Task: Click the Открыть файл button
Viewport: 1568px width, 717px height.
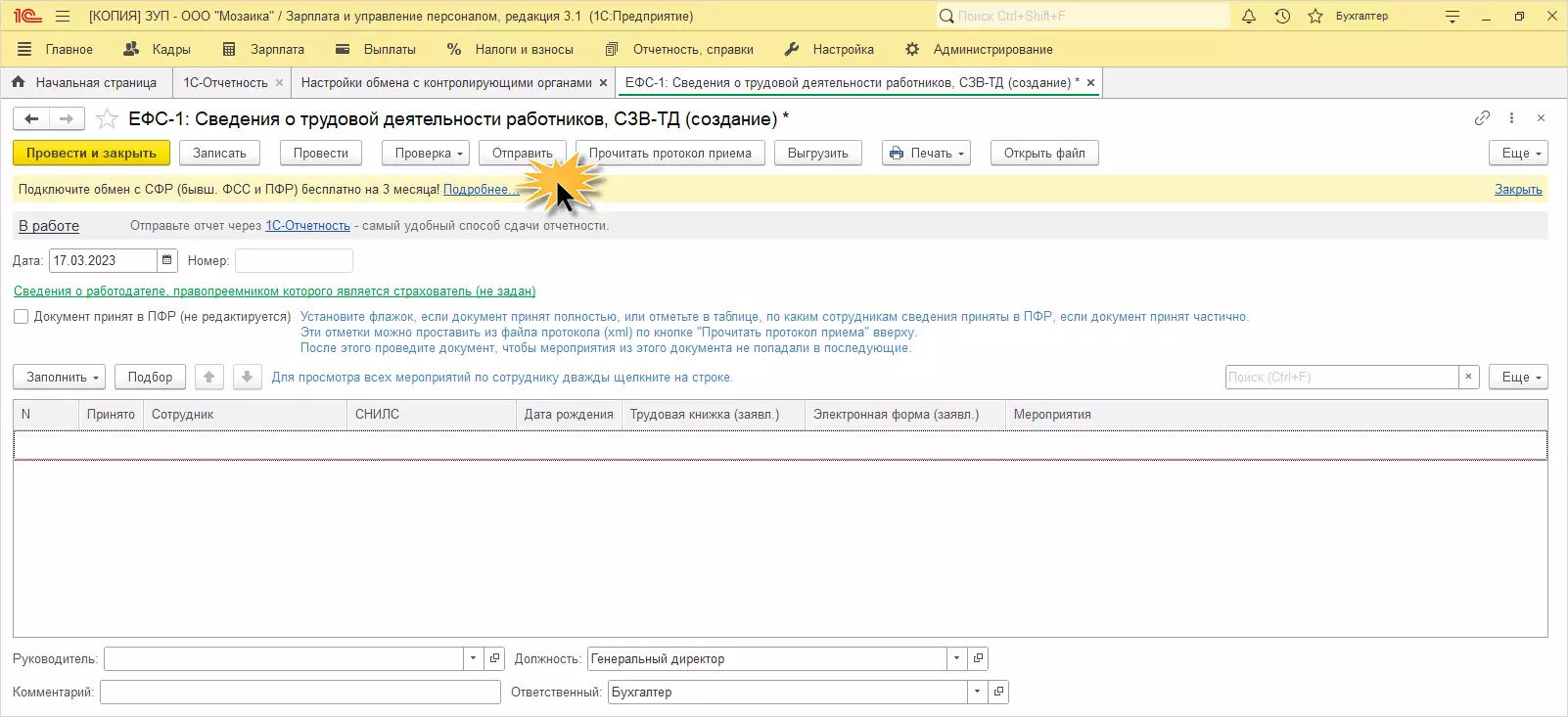Action: point(1044,154)
